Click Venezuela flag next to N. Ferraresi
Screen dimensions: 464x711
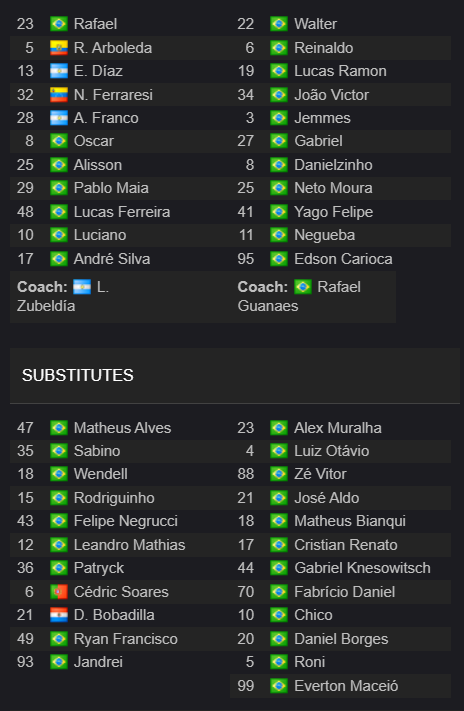coord(59,95)
